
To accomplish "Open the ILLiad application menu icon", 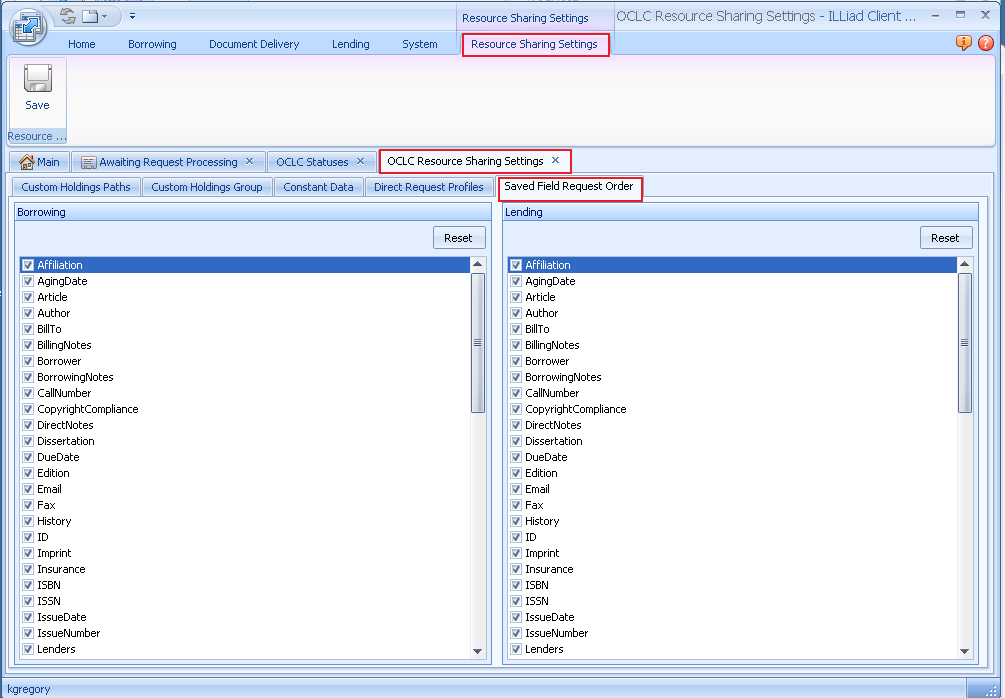I will click(28, 26).
